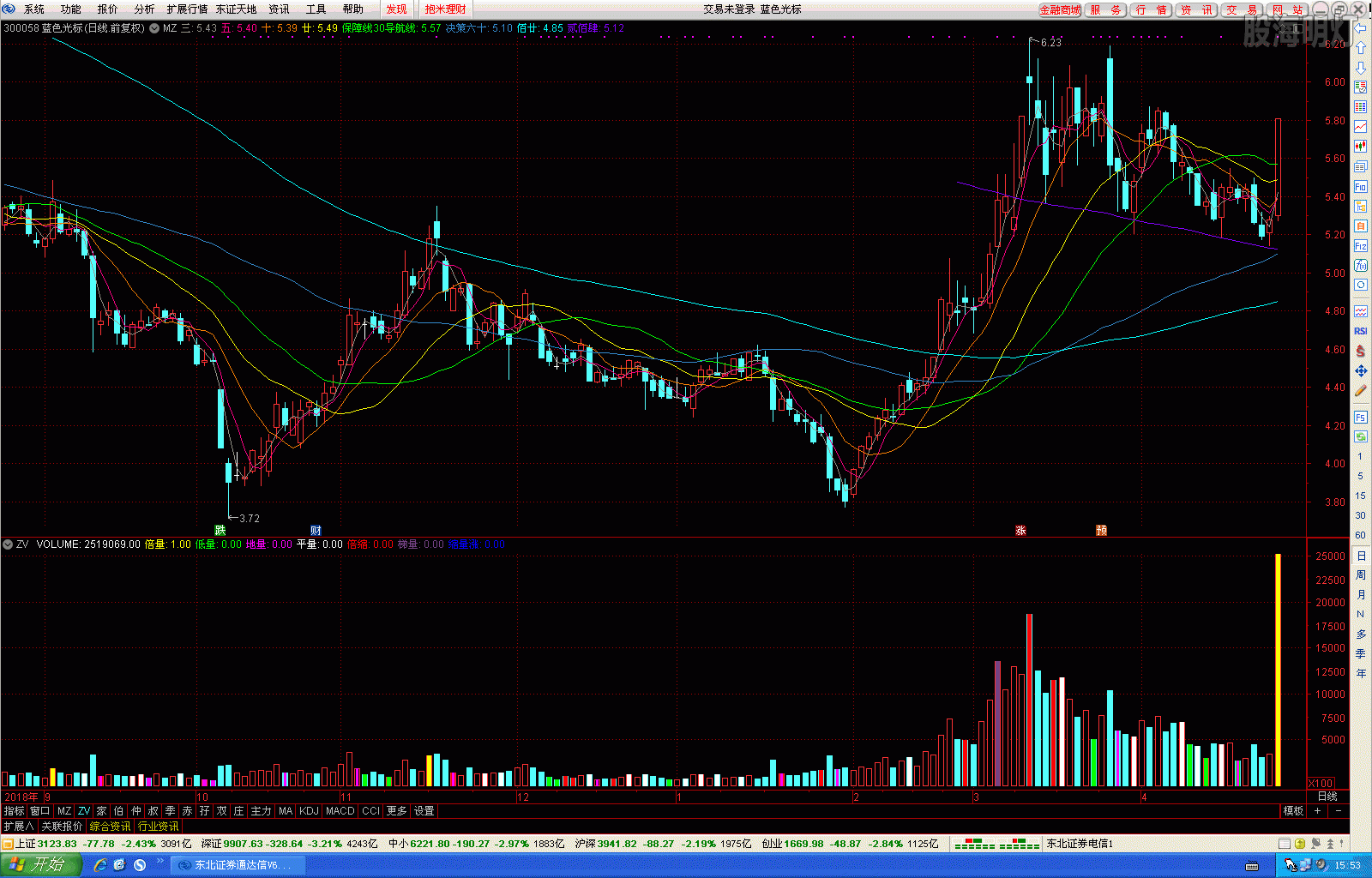Select the 60-minute period in sidebar
Viewport: 1372px width, 878px height.
tap(1361, 535)
